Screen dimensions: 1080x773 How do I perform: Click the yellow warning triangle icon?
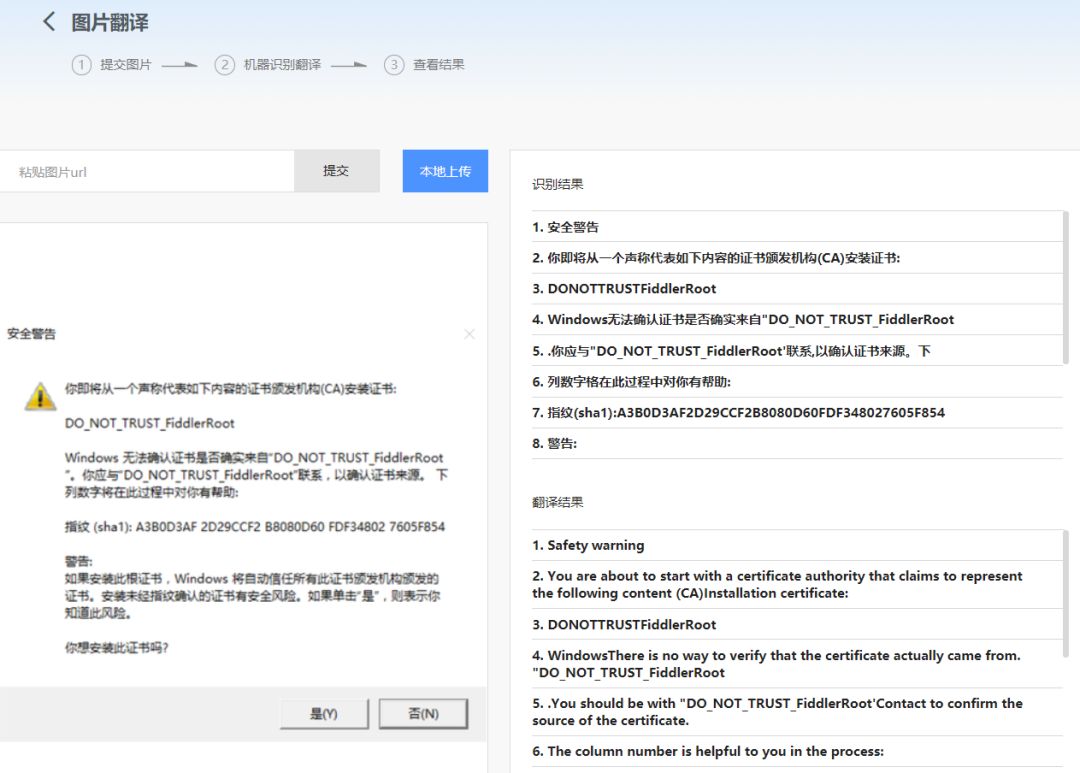coord(40,396)
